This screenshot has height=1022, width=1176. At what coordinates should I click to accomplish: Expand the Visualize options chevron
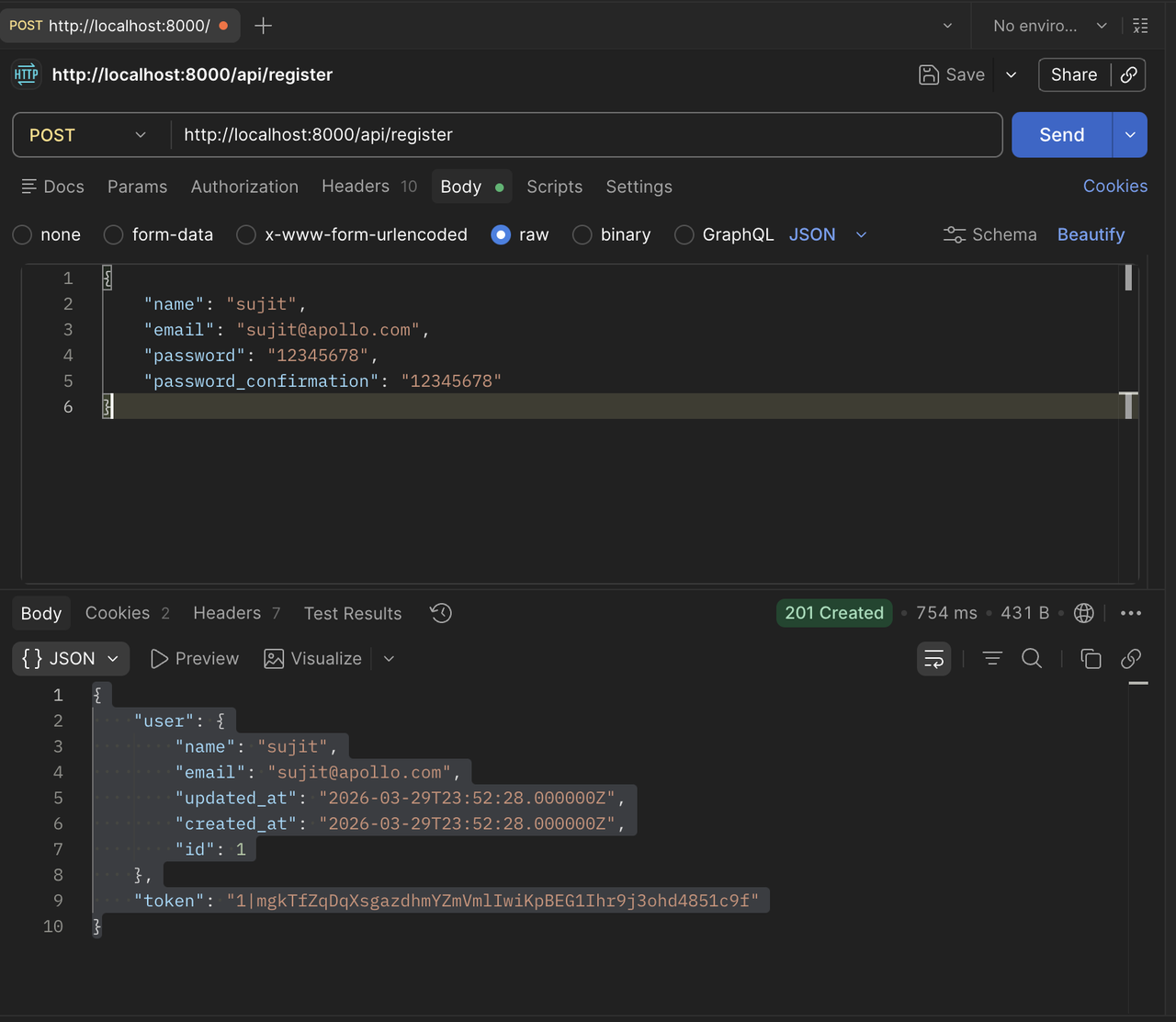coord(389,659)
